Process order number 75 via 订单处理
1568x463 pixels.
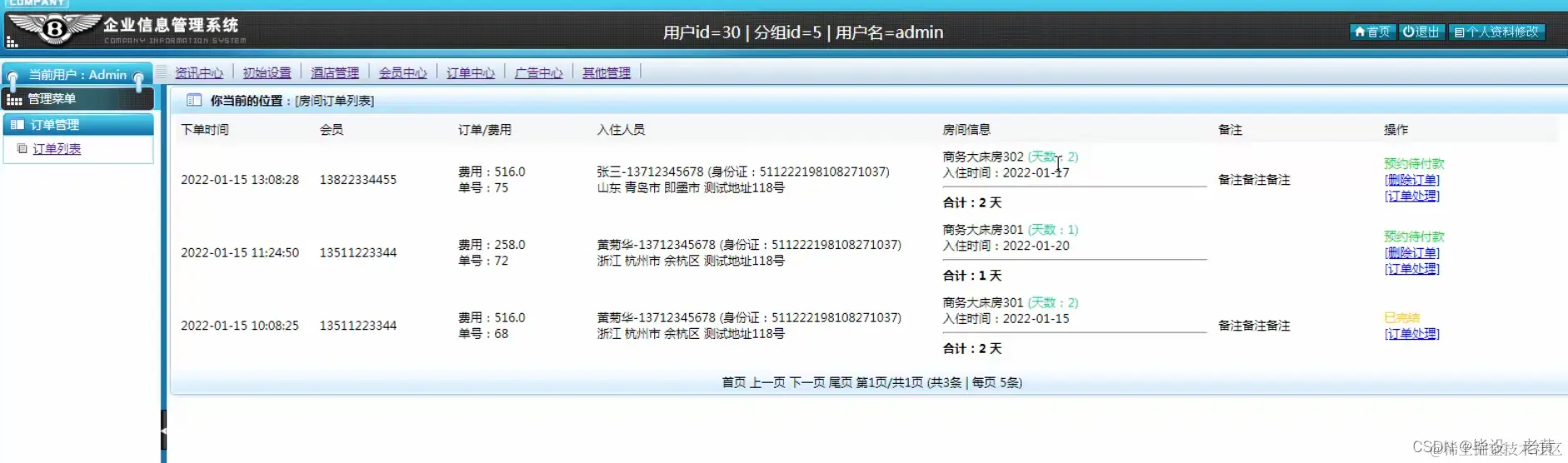[x=1412, y=196]
